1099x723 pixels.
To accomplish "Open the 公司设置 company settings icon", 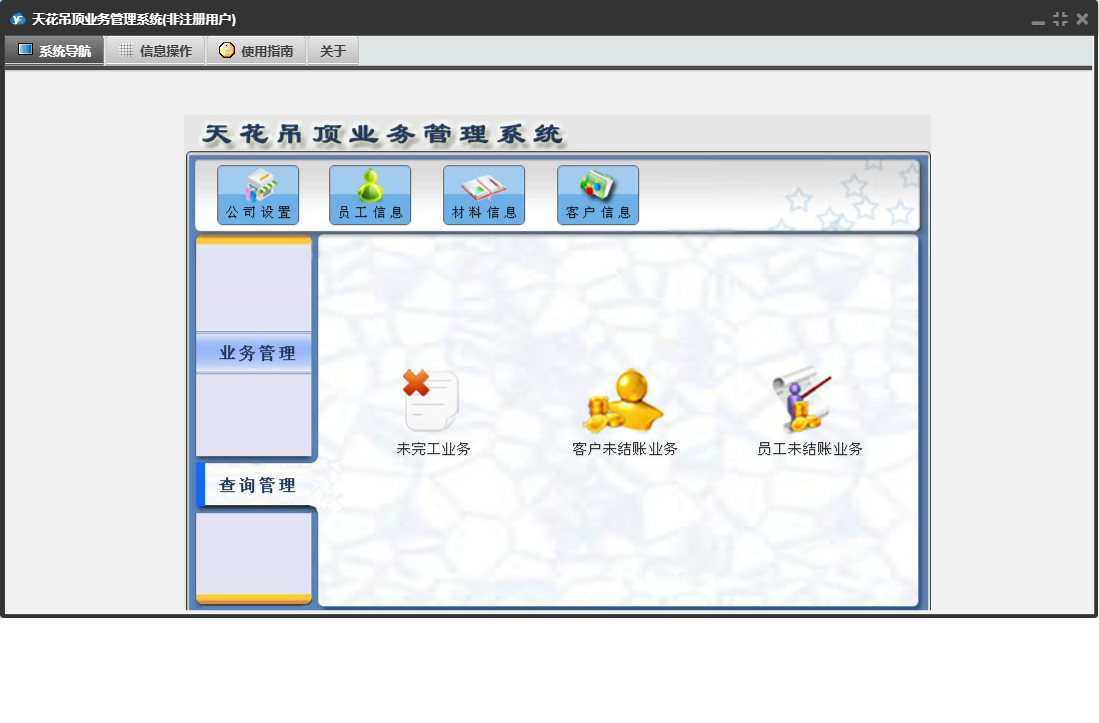I will 258,195.
